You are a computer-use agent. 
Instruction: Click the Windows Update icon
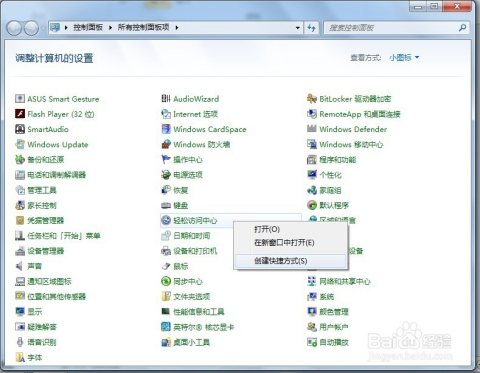pyautogui.click(x=20, y=144)
